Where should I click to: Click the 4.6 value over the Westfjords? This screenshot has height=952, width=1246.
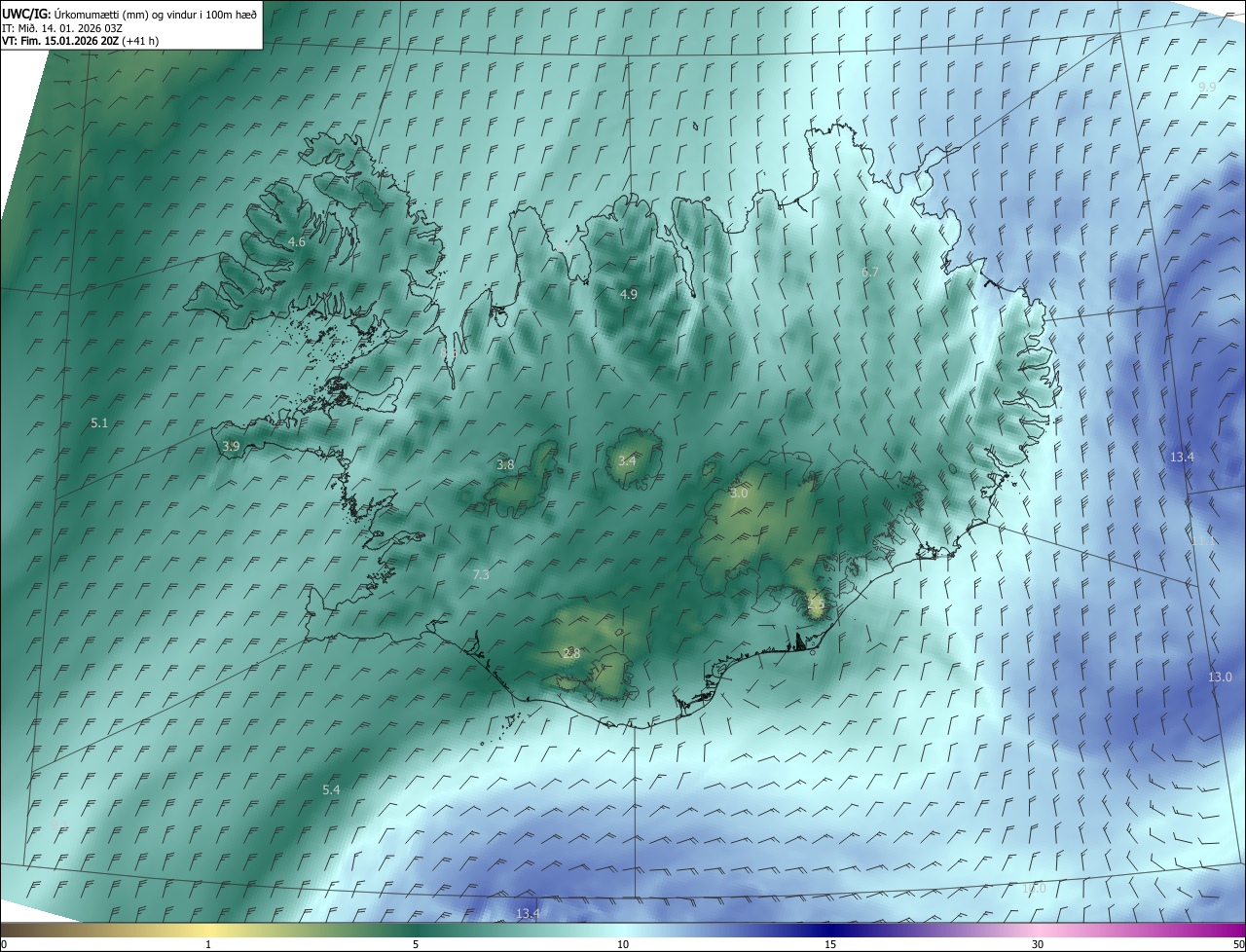click(297, 241)
